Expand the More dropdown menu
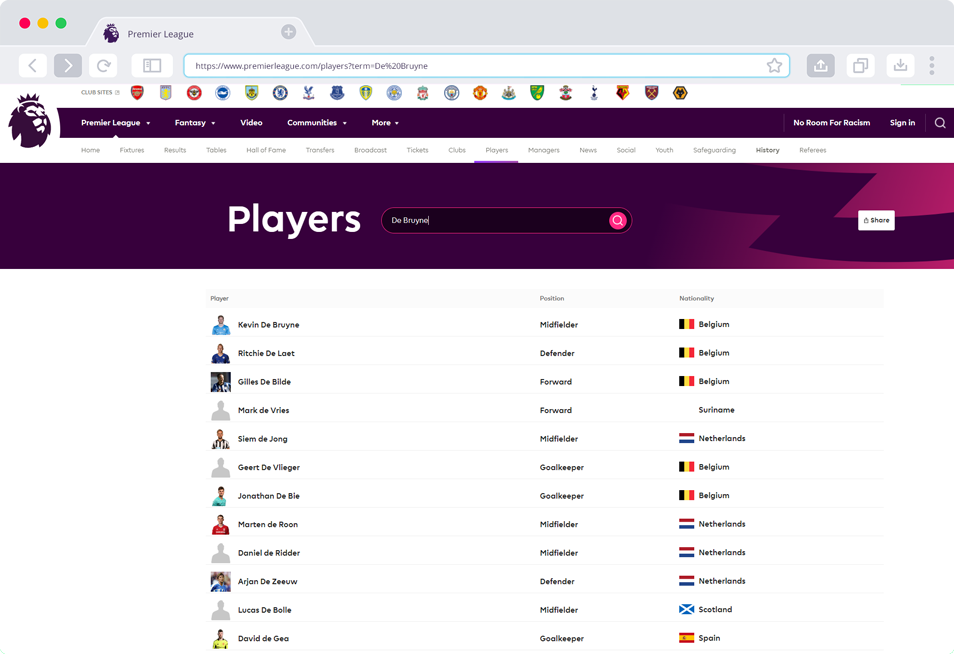Image resolution: width=954 pixels, height=654 pixels. click(x=385, y=123)
